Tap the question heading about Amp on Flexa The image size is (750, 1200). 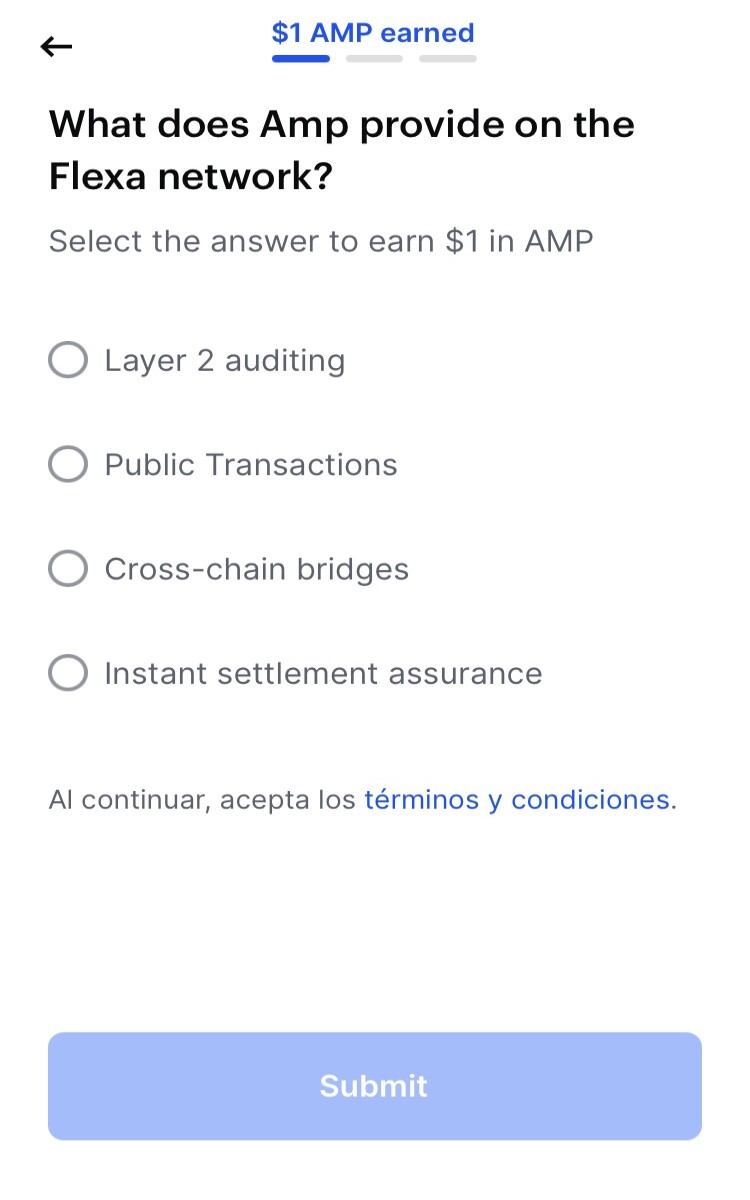(x=342, y=151)
